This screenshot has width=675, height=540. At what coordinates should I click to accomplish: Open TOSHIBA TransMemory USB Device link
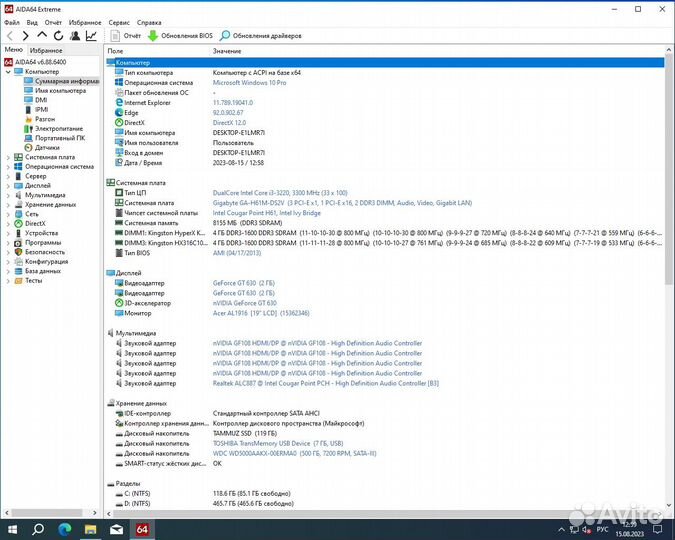[278, 444]
